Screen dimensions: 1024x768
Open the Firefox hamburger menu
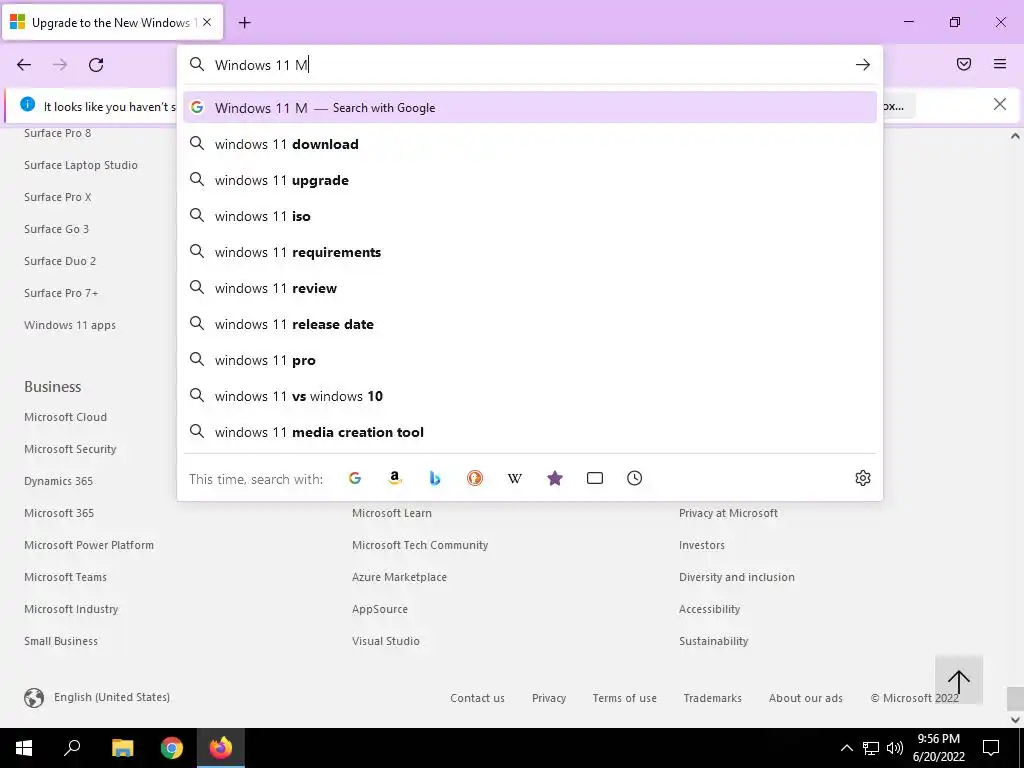coord(1000,64)
